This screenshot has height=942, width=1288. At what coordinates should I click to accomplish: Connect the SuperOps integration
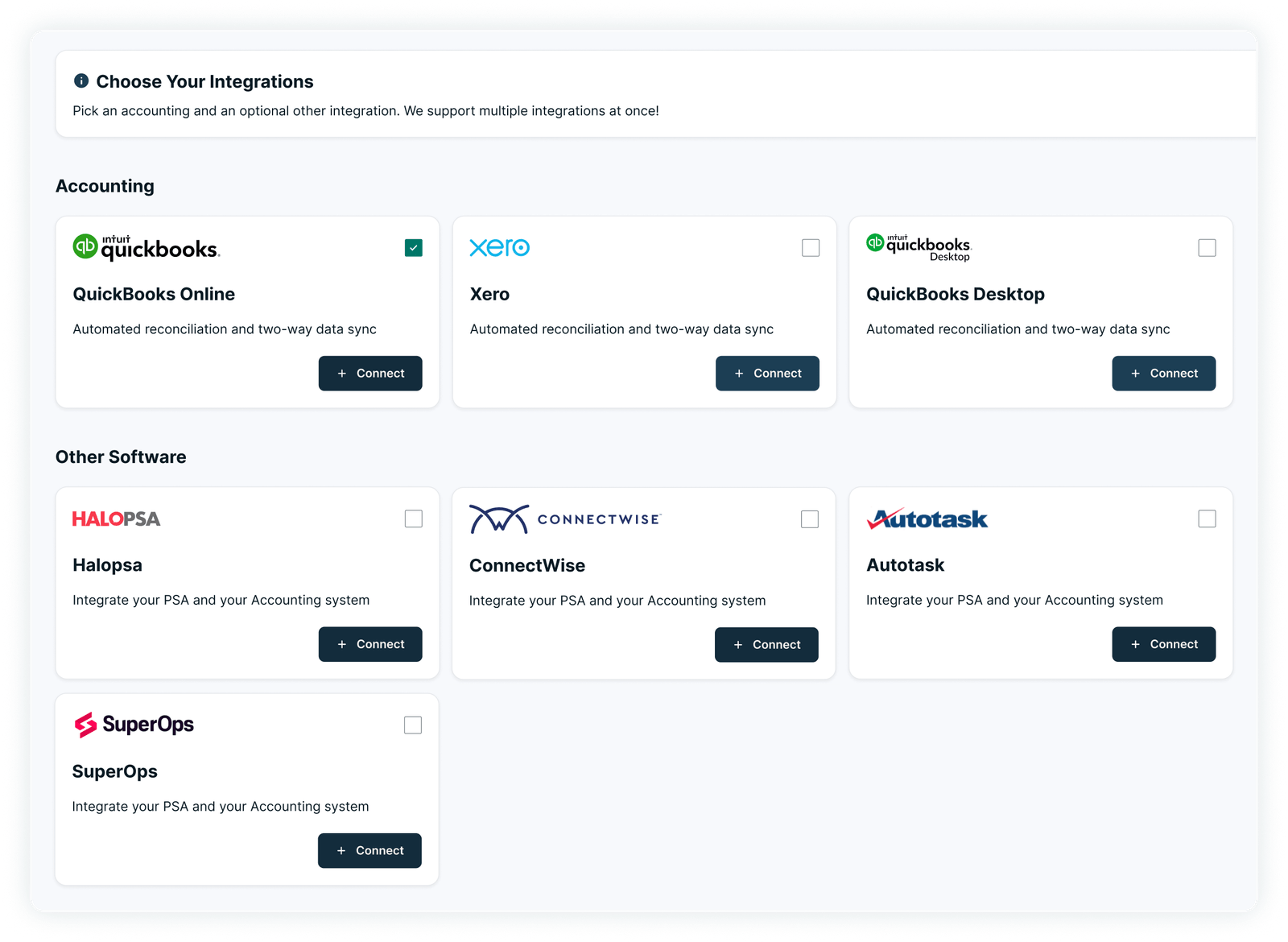pos(369,850)
